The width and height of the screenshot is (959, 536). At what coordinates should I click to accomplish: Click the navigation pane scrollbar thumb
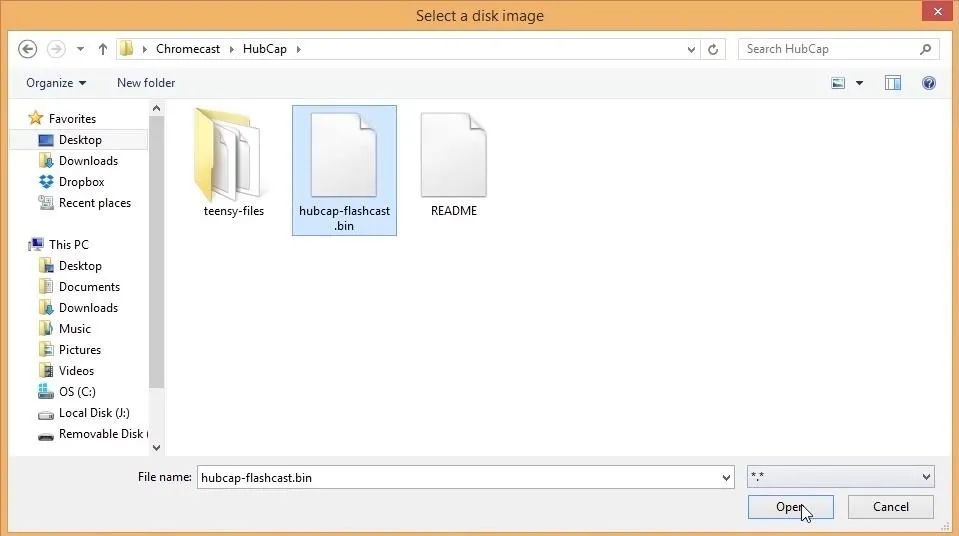point(156,251)
